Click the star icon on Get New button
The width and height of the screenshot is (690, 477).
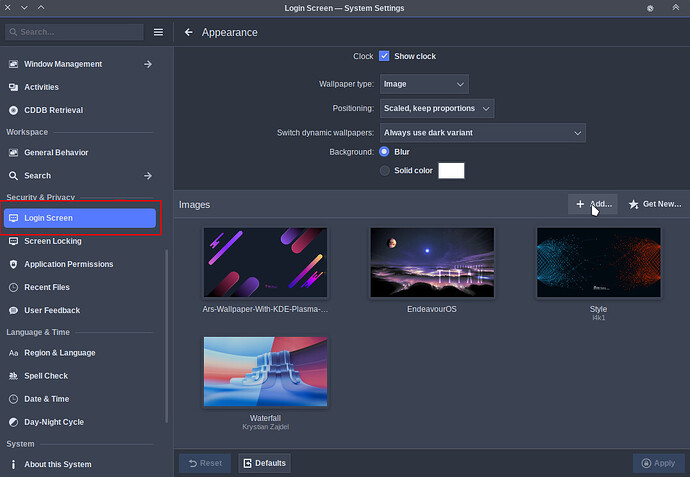click(634, 204)
